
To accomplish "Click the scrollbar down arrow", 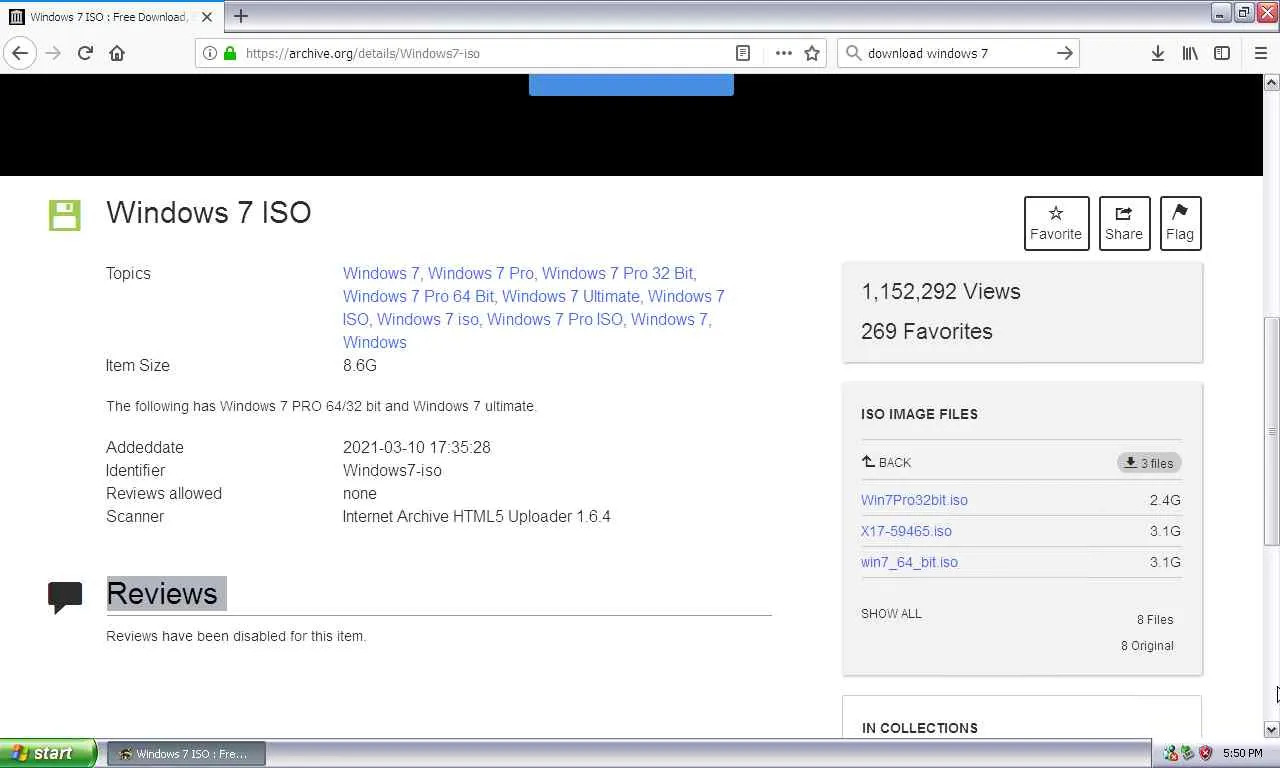I will tap(1271, 730).
